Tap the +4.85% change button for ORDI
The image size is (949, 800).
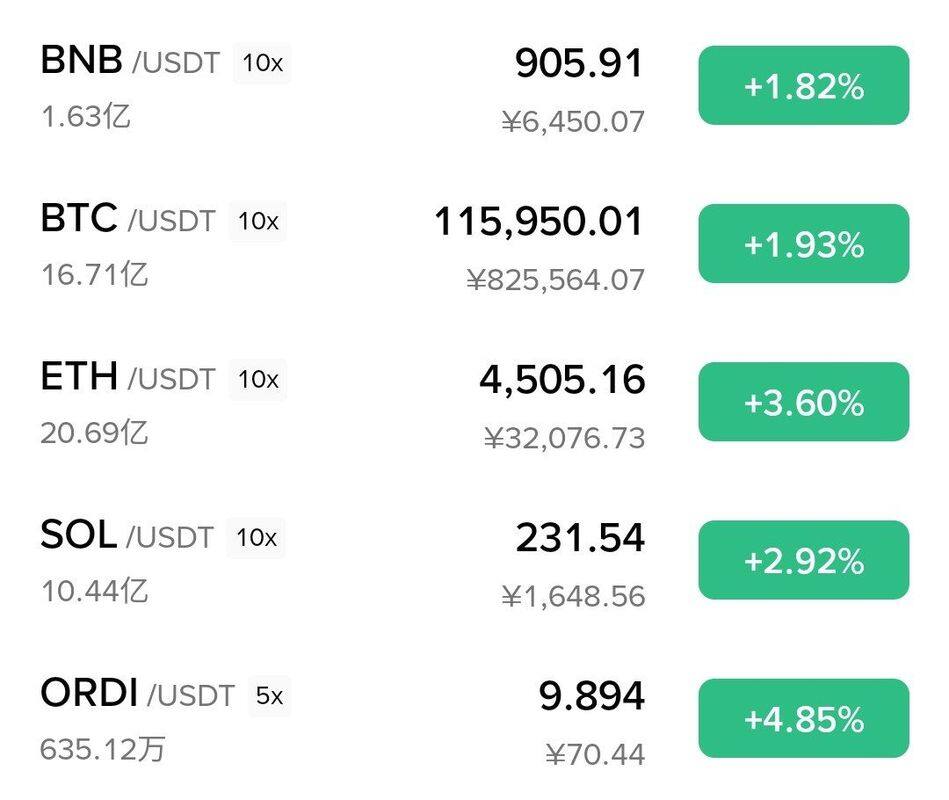tap(804, 718)
